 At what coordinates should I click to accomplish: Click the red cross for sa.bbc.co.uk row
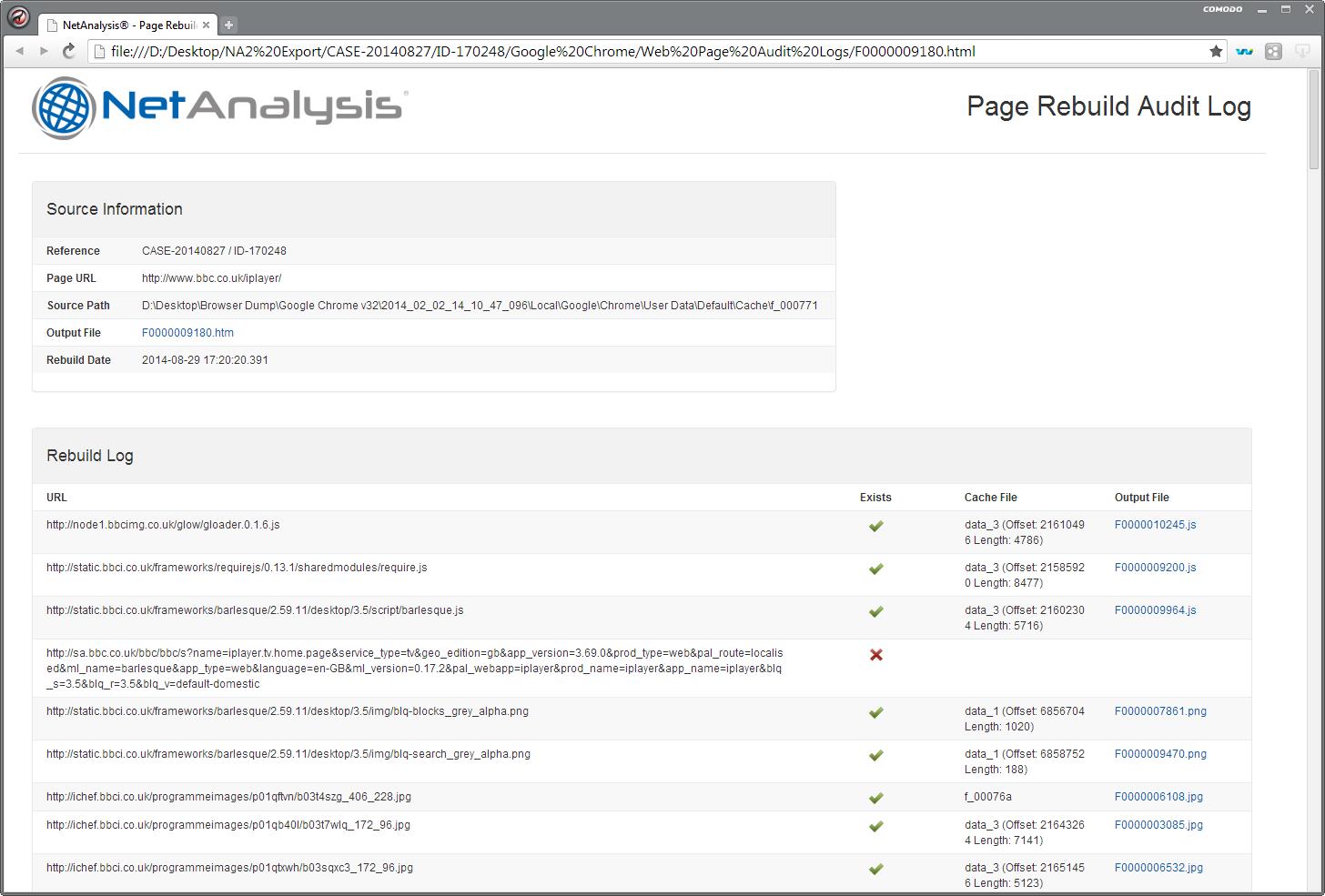(x=875, y=655)
